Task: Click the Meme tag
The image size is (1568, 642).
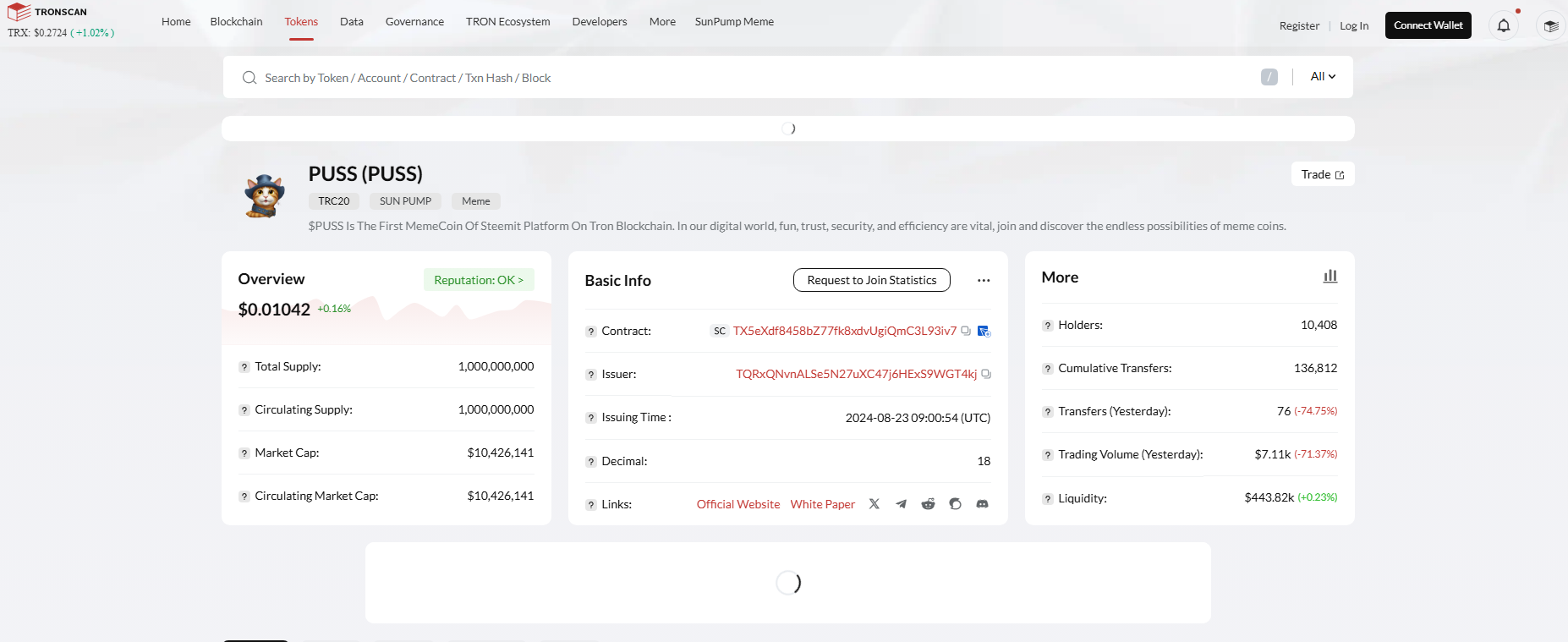Action: coord(476,201)
